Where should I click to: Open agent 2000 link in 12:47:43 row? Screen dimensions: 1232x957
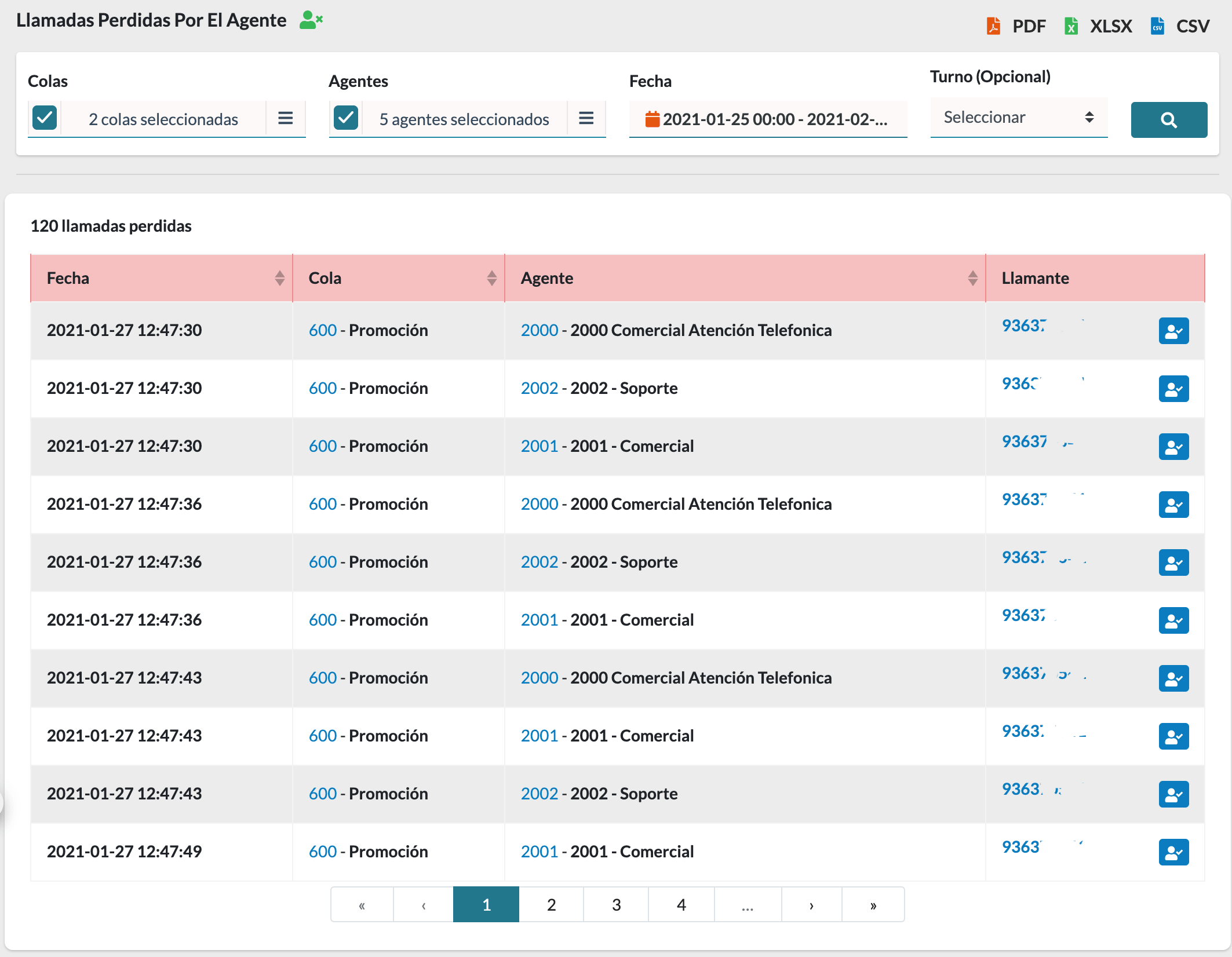(539, 678)
